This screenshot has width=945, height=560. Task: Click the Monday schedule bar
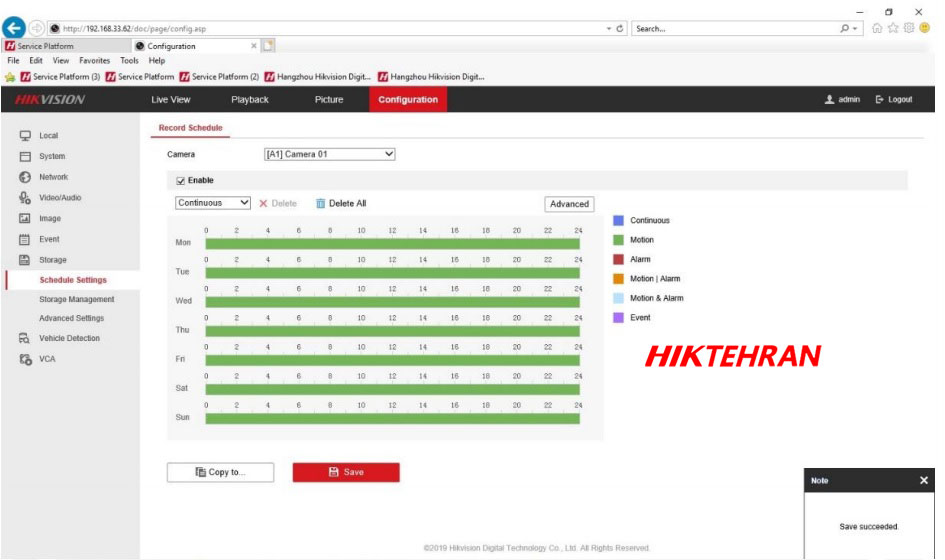(x=392, y=244)
